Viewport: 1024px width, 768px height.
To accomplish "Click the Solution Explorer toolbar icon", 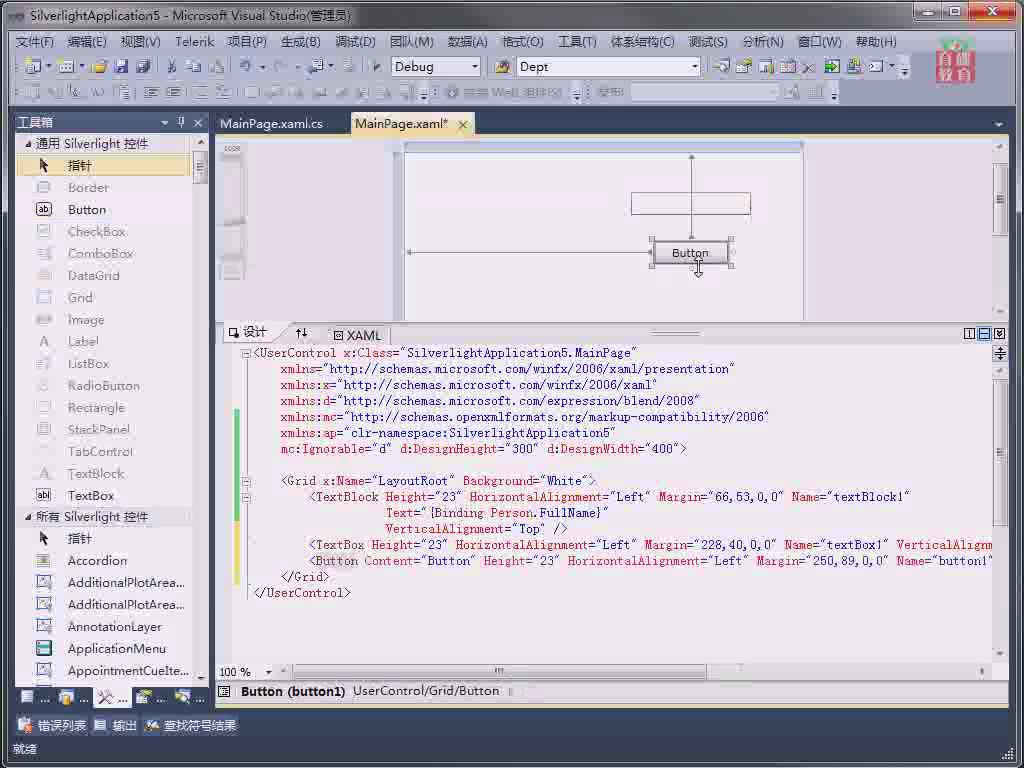I will pos(721,66).
